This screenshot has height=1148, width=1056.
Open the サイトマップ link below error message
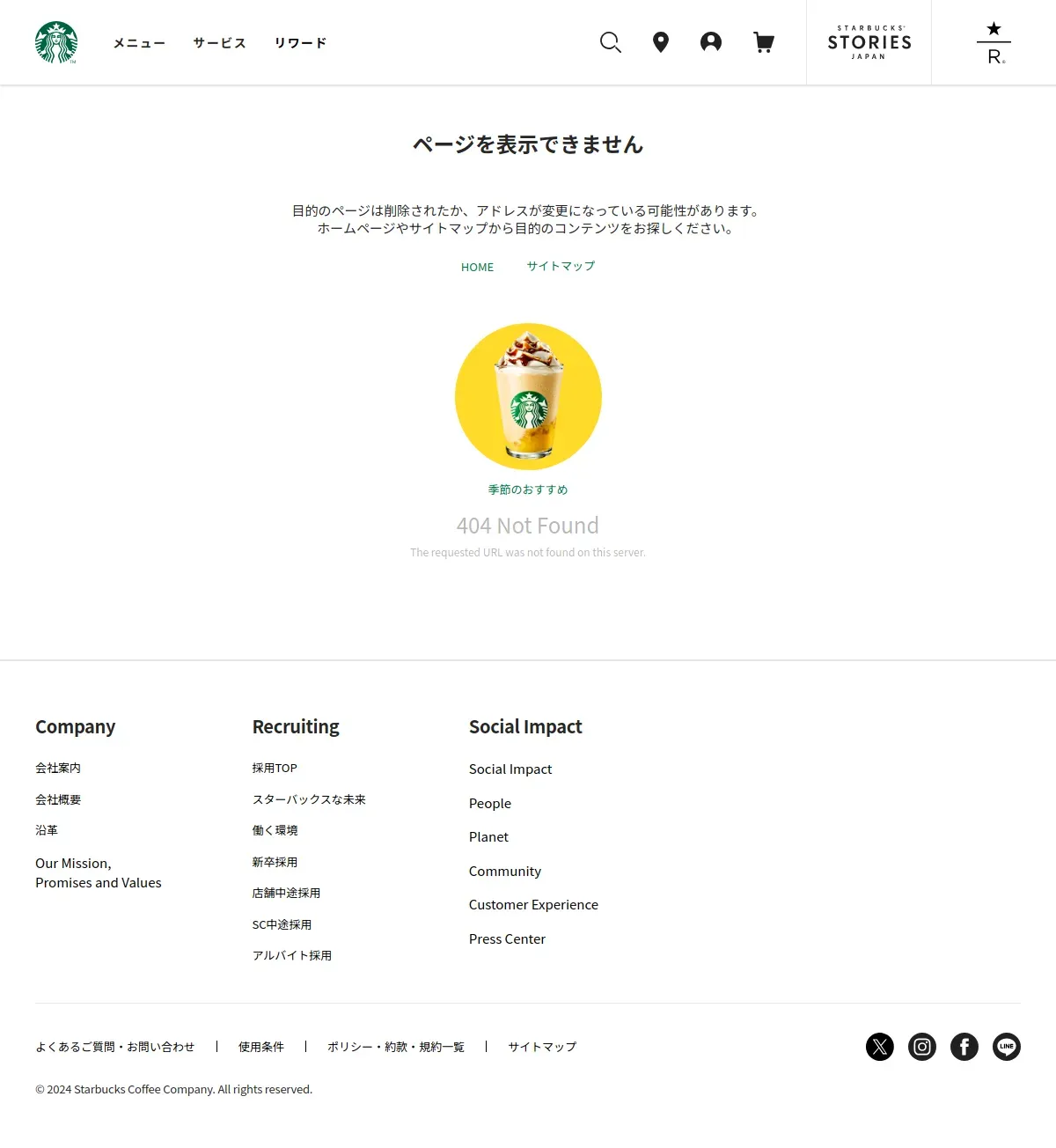click(561, 266)
